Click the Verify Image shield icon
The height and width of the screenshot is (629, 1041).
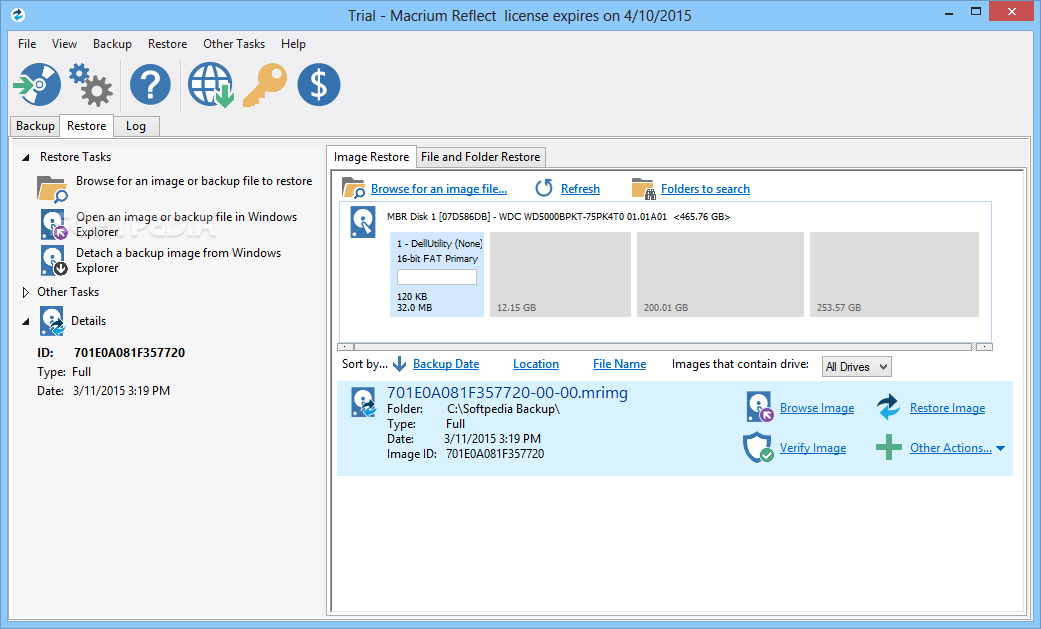click(758, 448)
